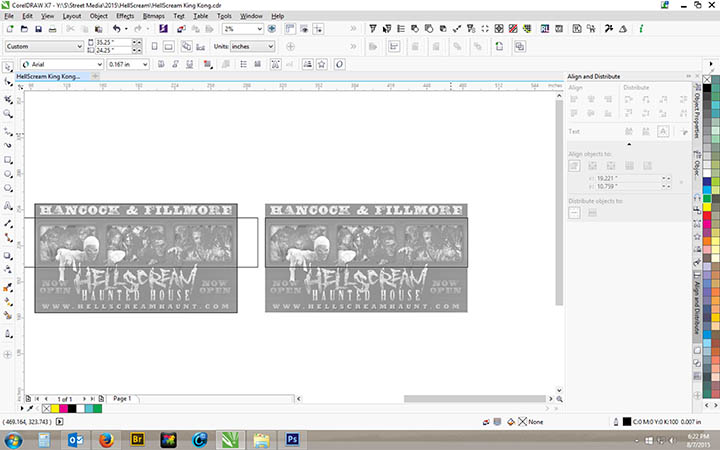
Task: Select the Crop tool in the toolbox
Action: point(8,100)
